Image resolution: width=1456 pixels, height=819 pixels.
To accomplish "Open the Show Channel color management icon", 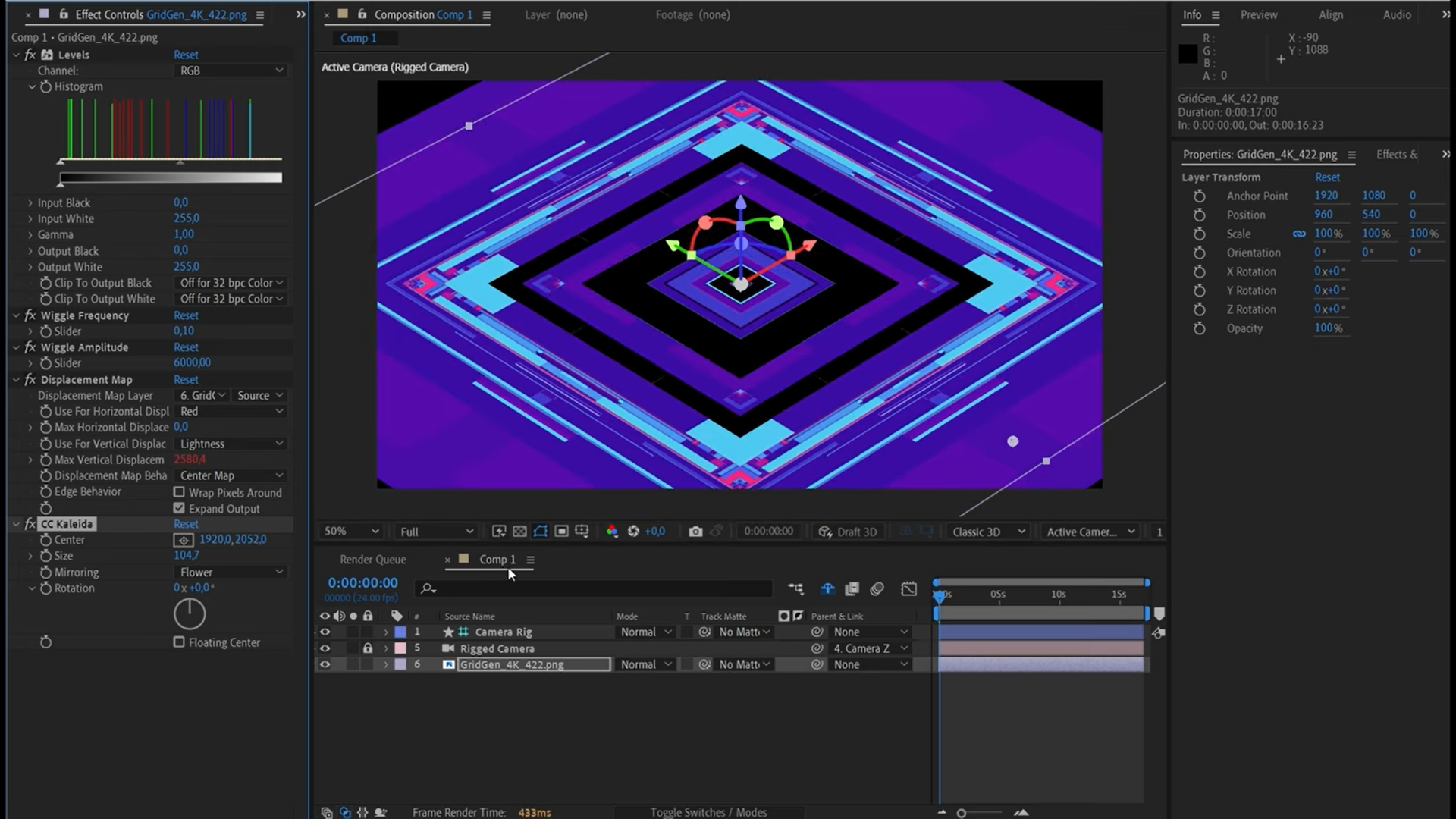I will [612, 532].
